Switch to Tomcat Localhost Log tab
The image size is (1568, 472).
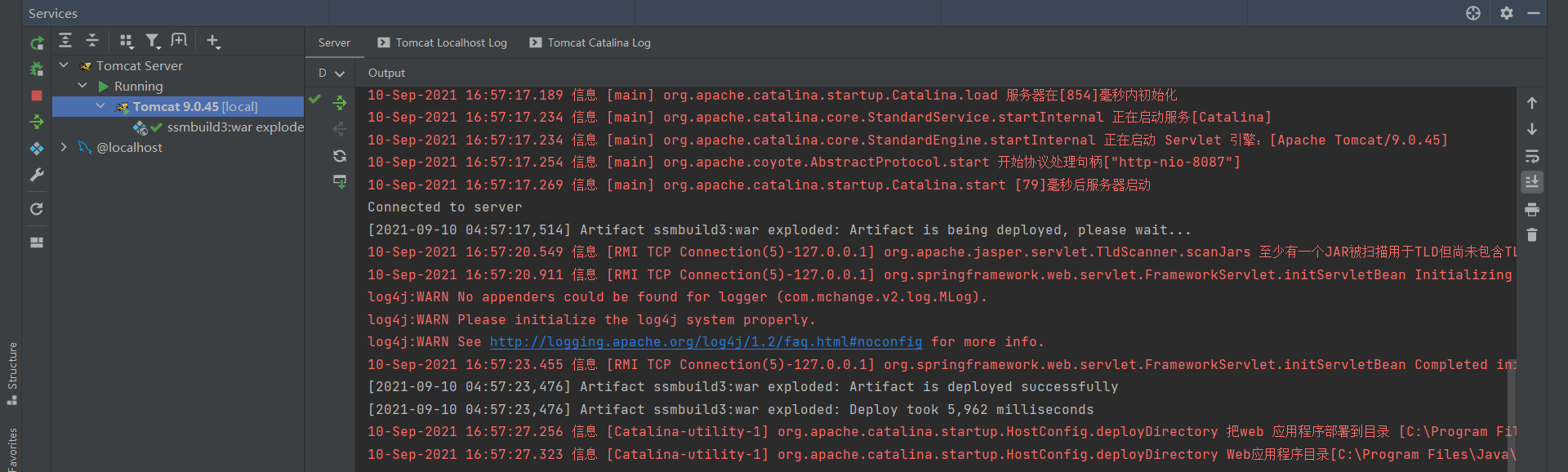[x=442, y=42]
